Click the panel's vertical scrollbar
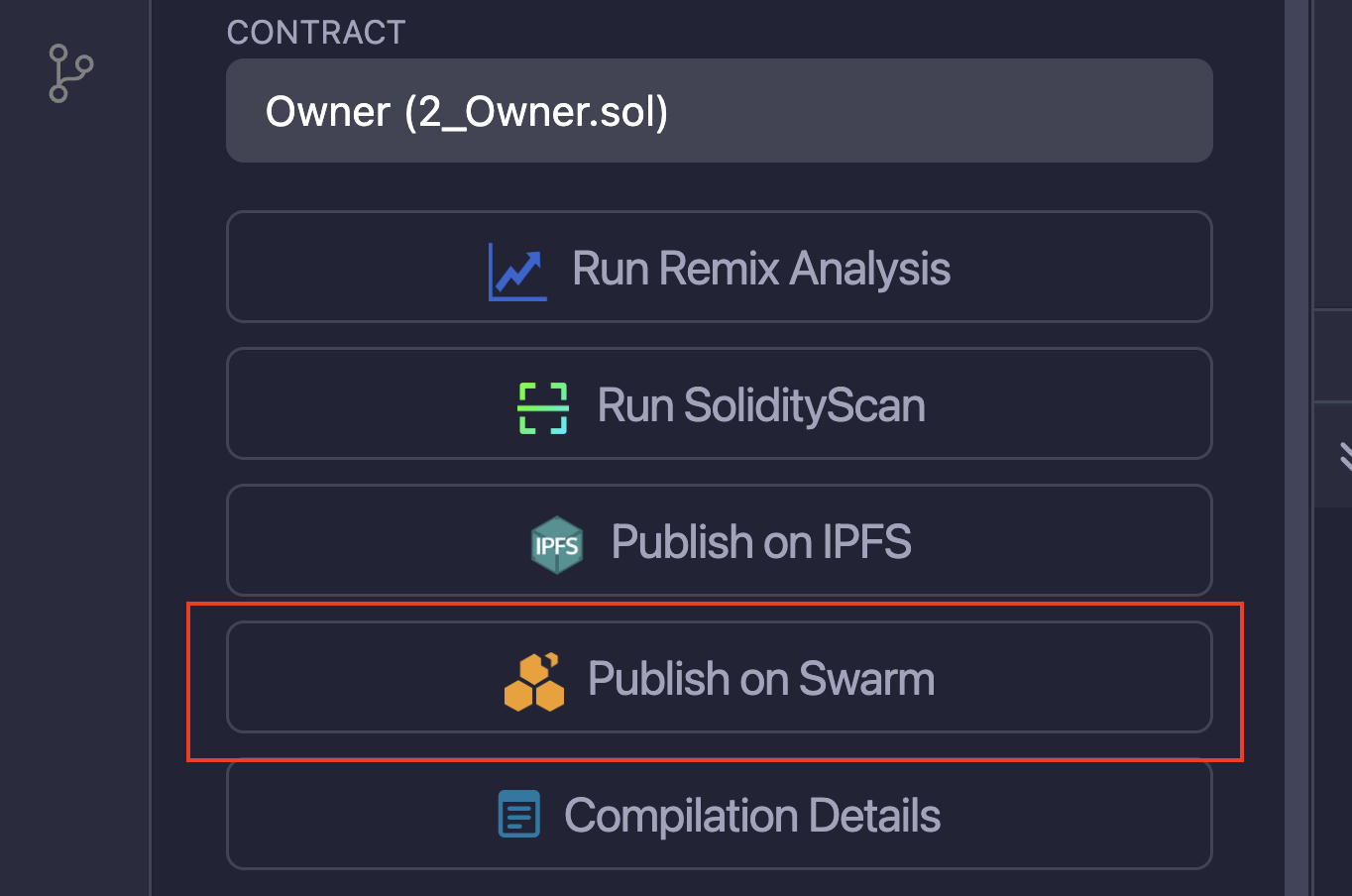Image resolution: width=1352 pixels, height=896 pixels. [x=1296, y=448]
